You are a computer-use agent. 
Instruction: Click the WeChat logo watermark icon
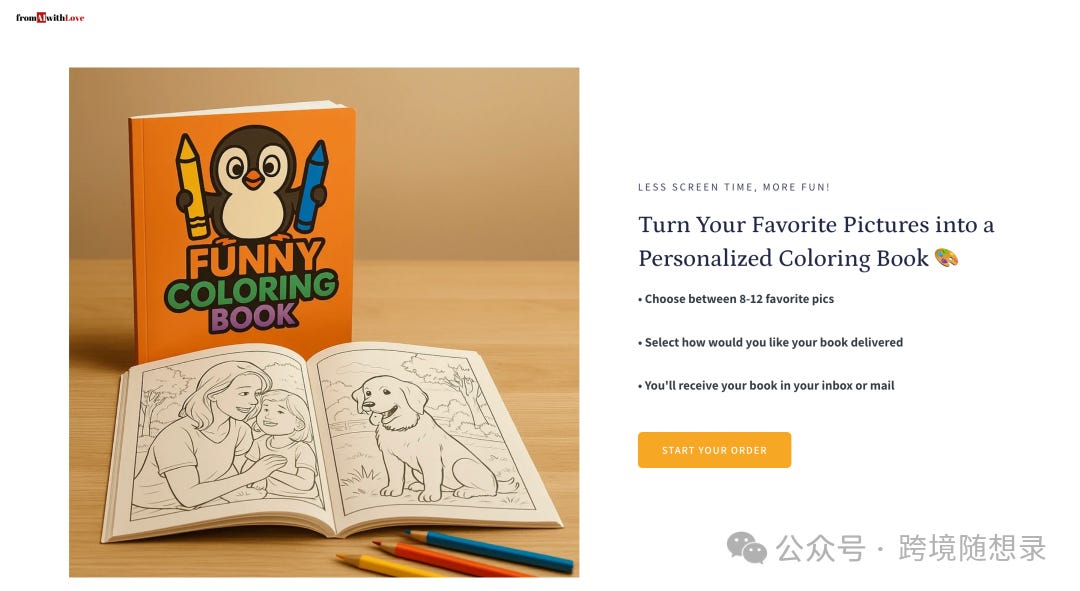pos(747,548)
